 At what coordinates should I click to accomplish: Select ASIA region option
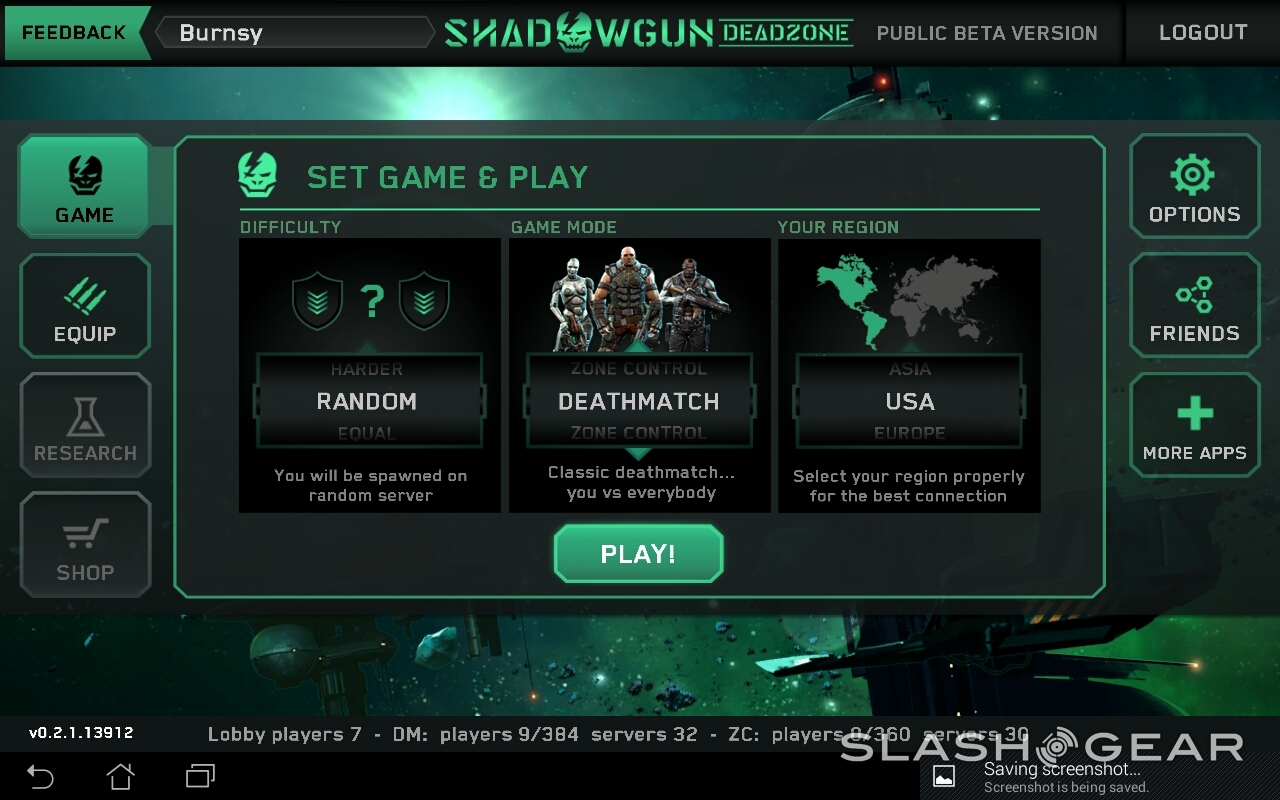pos(910,369)
